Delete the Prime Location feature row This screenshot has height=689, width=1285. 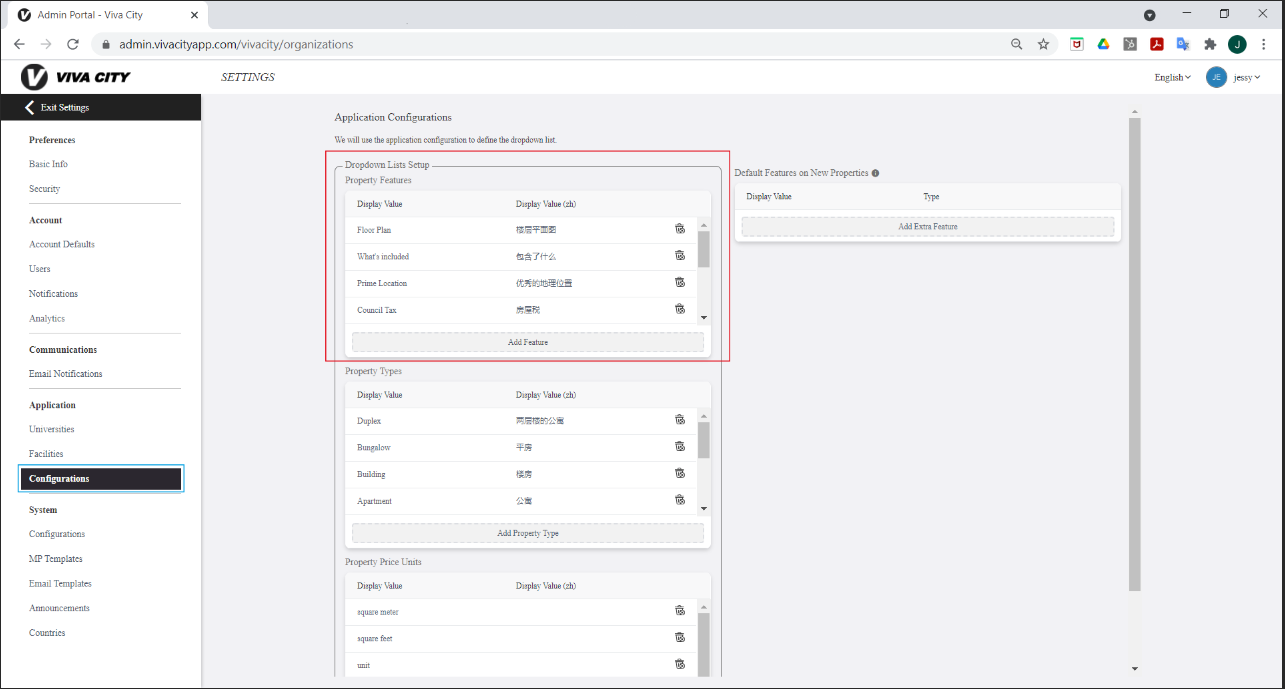pyautogui.click(x=680, y=283)
